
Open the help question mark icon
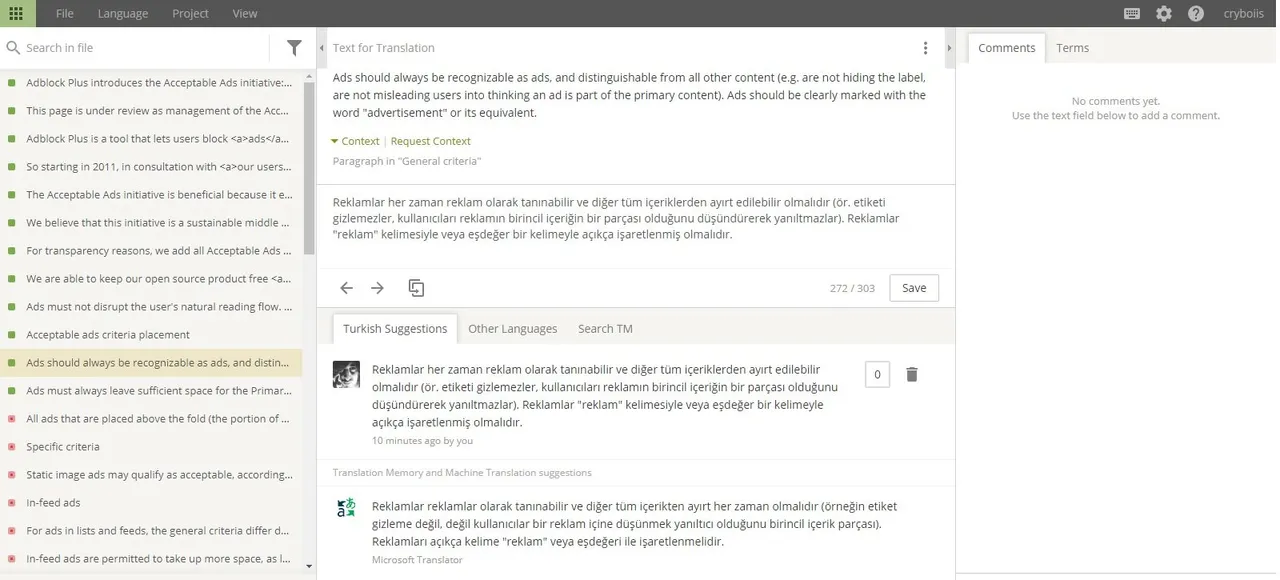coord(1196,13)
